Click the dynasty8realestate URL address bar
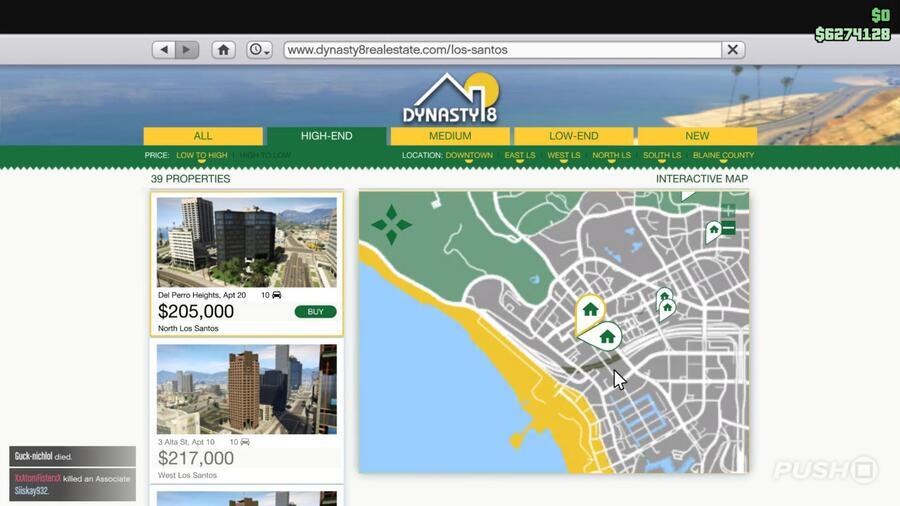Viewport: 900px width, 506px height. [x=503, y=50]
